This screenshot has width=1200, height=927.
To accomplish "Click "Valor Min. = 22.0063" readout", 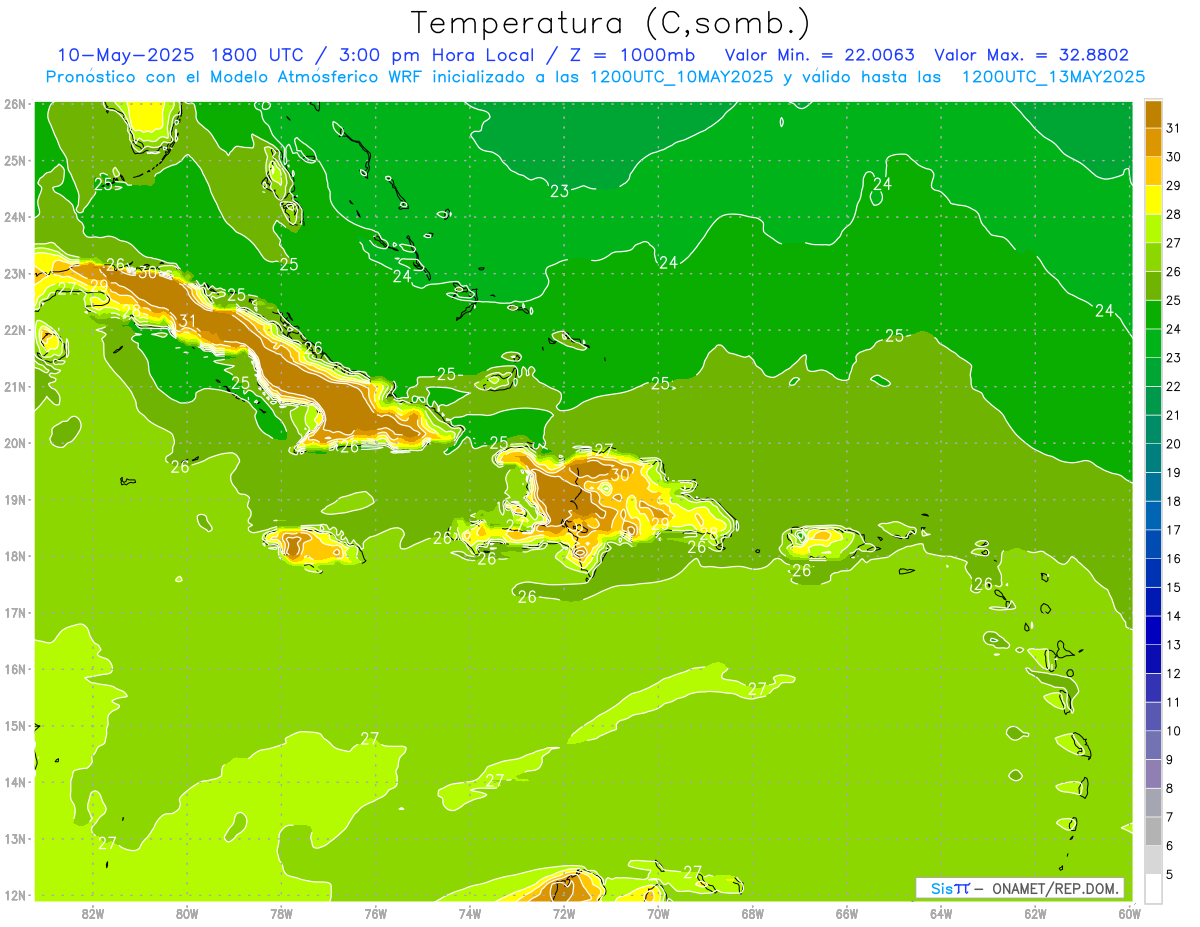I will 820,55.
